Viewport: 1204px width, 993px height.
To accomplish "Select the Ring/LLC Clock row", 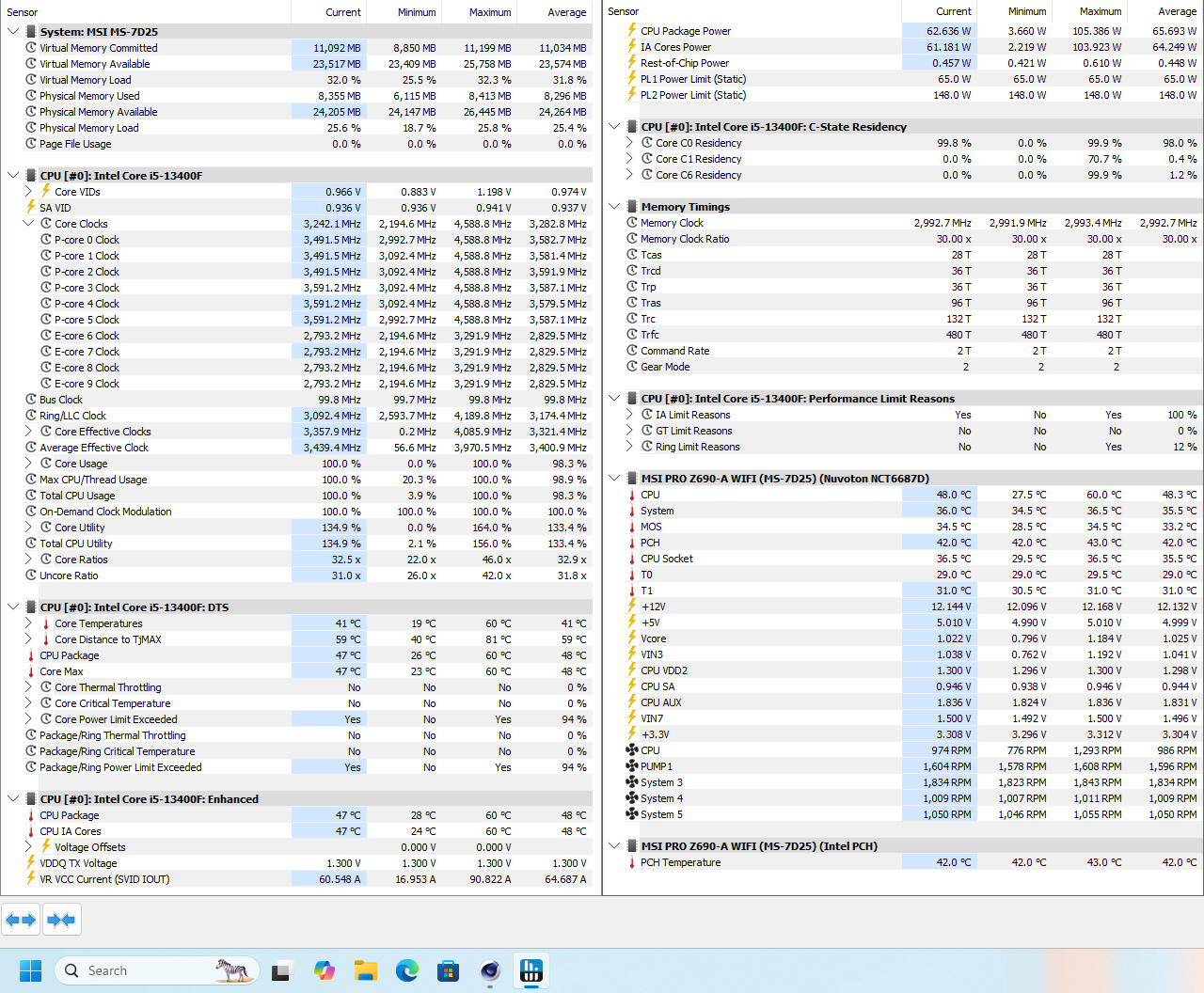I will tap(296, 416).
